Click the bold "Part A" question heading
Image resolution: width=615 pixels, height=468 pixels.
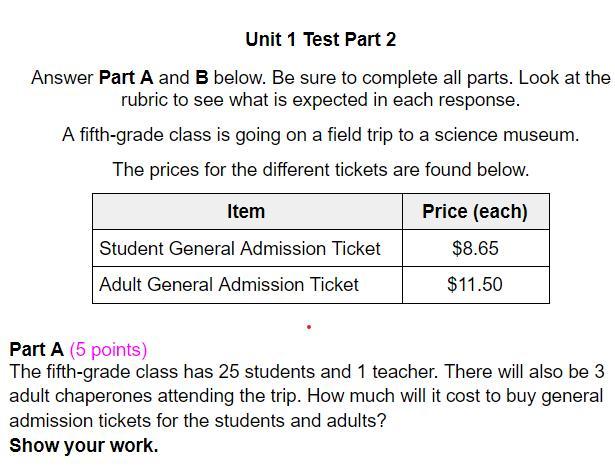point(36,350)
